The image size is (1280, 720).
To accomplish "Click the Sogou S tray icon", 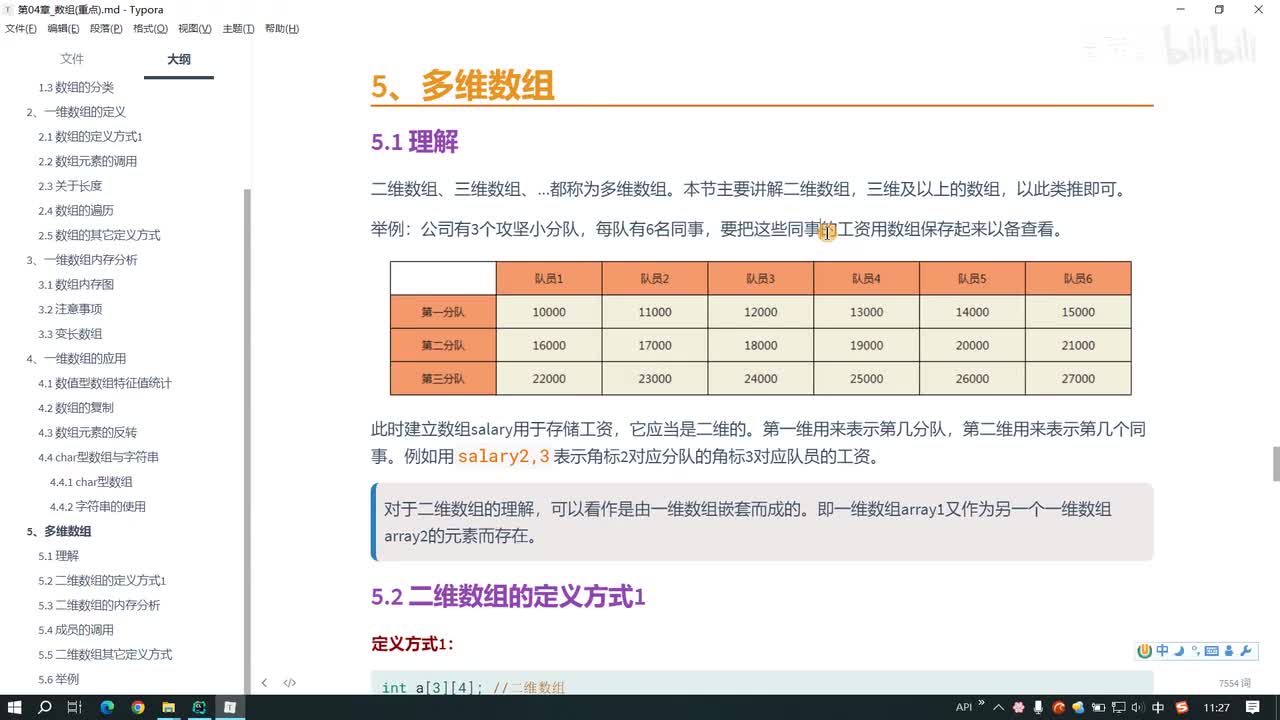I will pyautogui.click(x=1182, y=707).
